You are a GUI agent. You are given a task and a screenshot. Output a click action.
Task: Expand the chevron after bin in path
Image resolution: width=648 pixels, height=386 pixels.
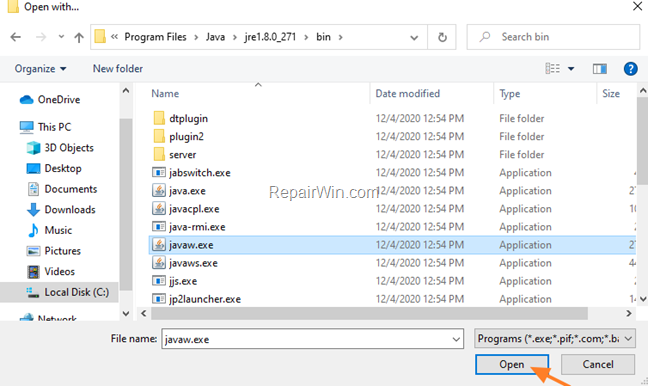click(x=341, y=37)
